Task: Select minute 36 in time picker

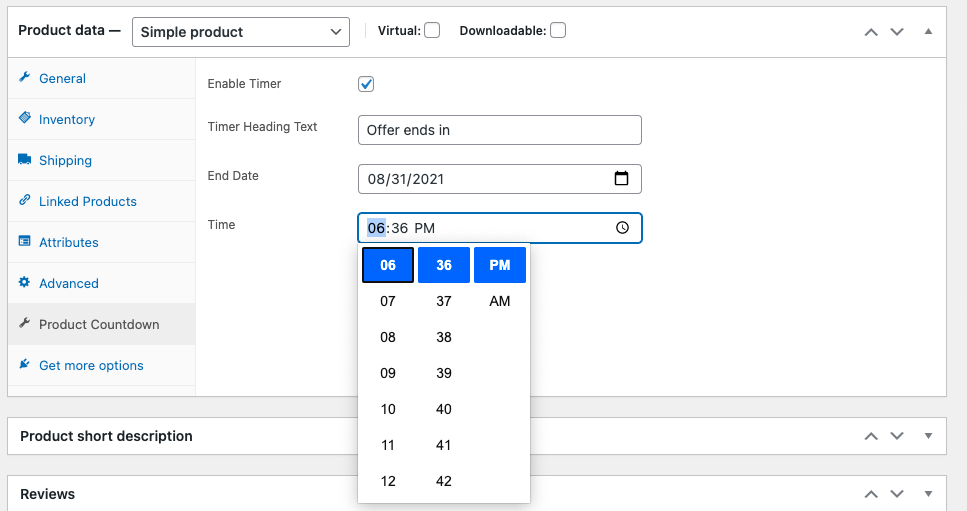Action: (x=444, y=265)
